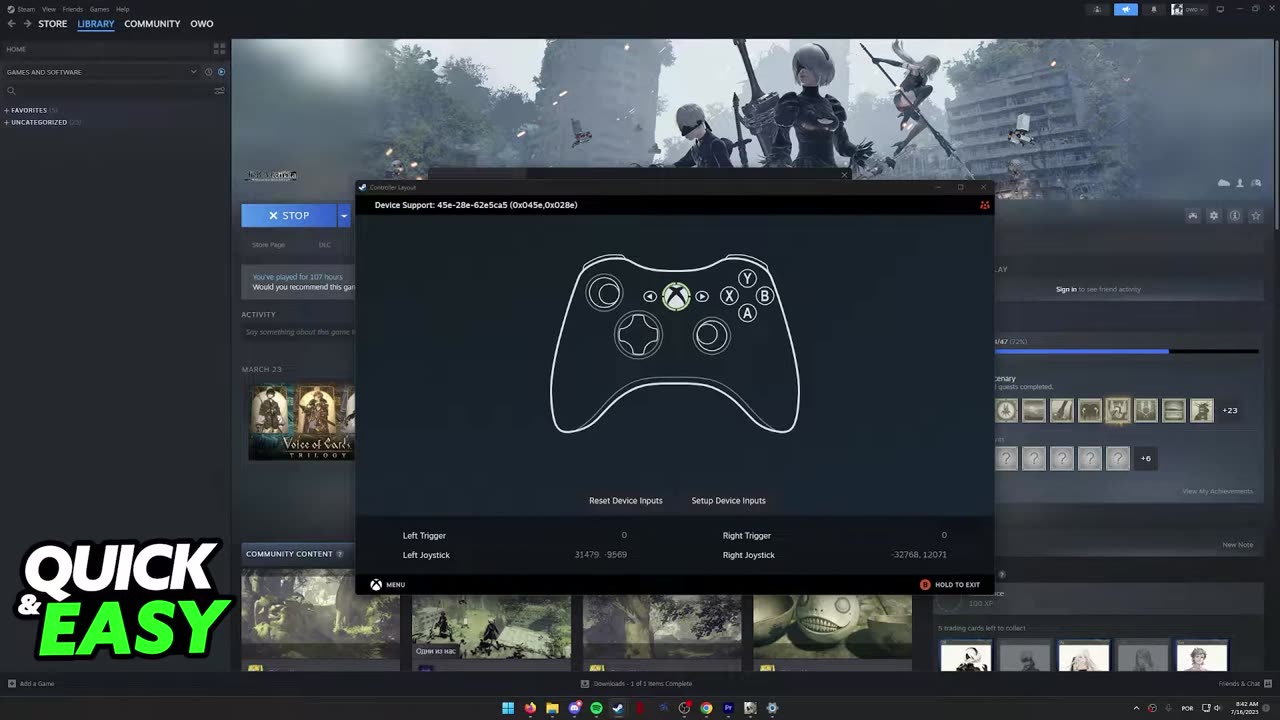Select the D-pad on controller diagram

click(x=638, y=335)
